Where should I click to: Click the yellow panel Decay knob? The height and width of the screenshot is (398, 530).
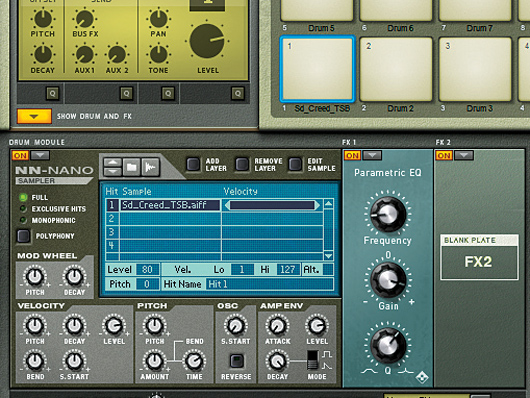[x=43, y=55]
